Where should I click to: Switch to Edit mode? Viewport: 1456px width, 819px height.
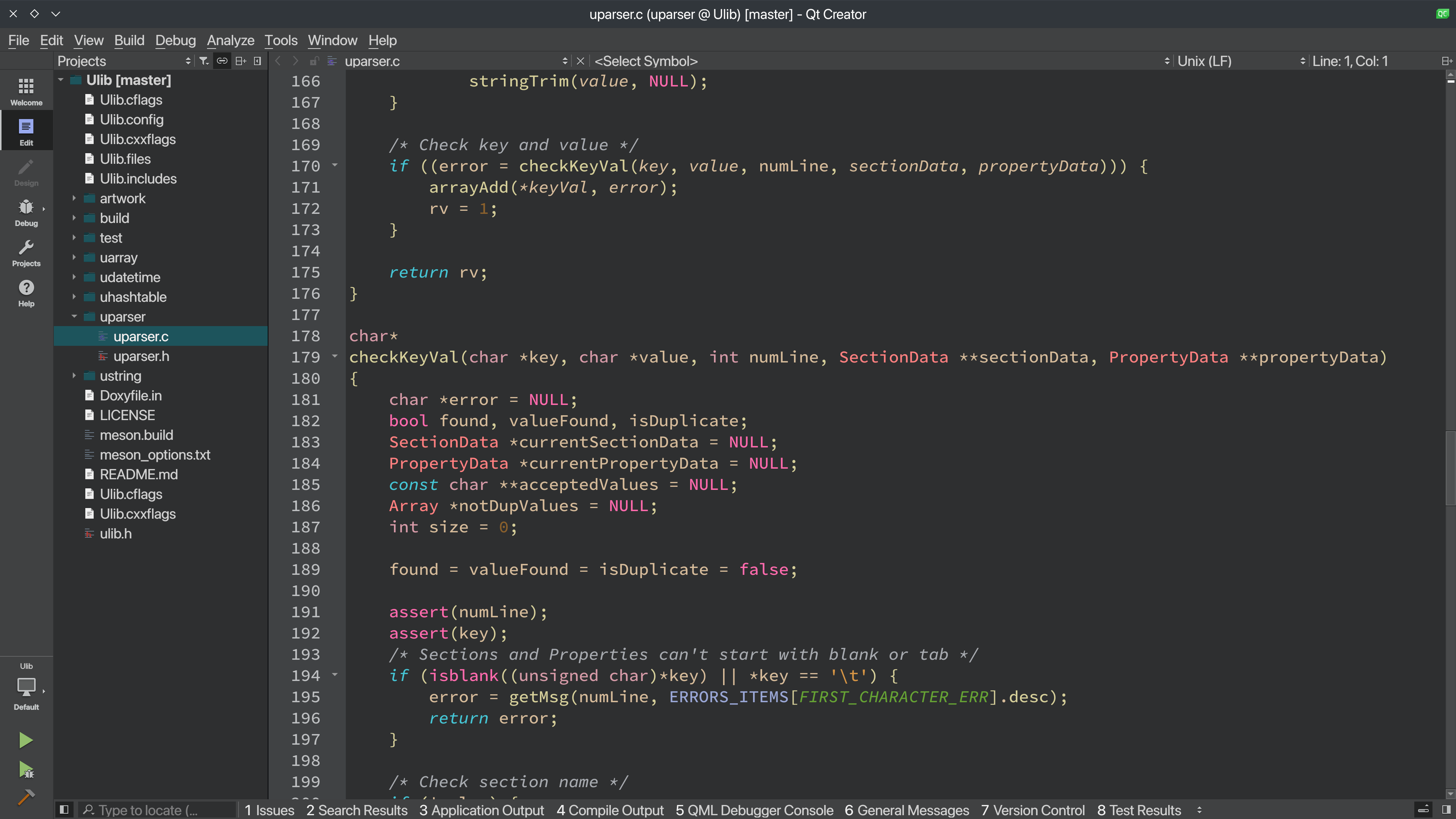tap(26, 131)
